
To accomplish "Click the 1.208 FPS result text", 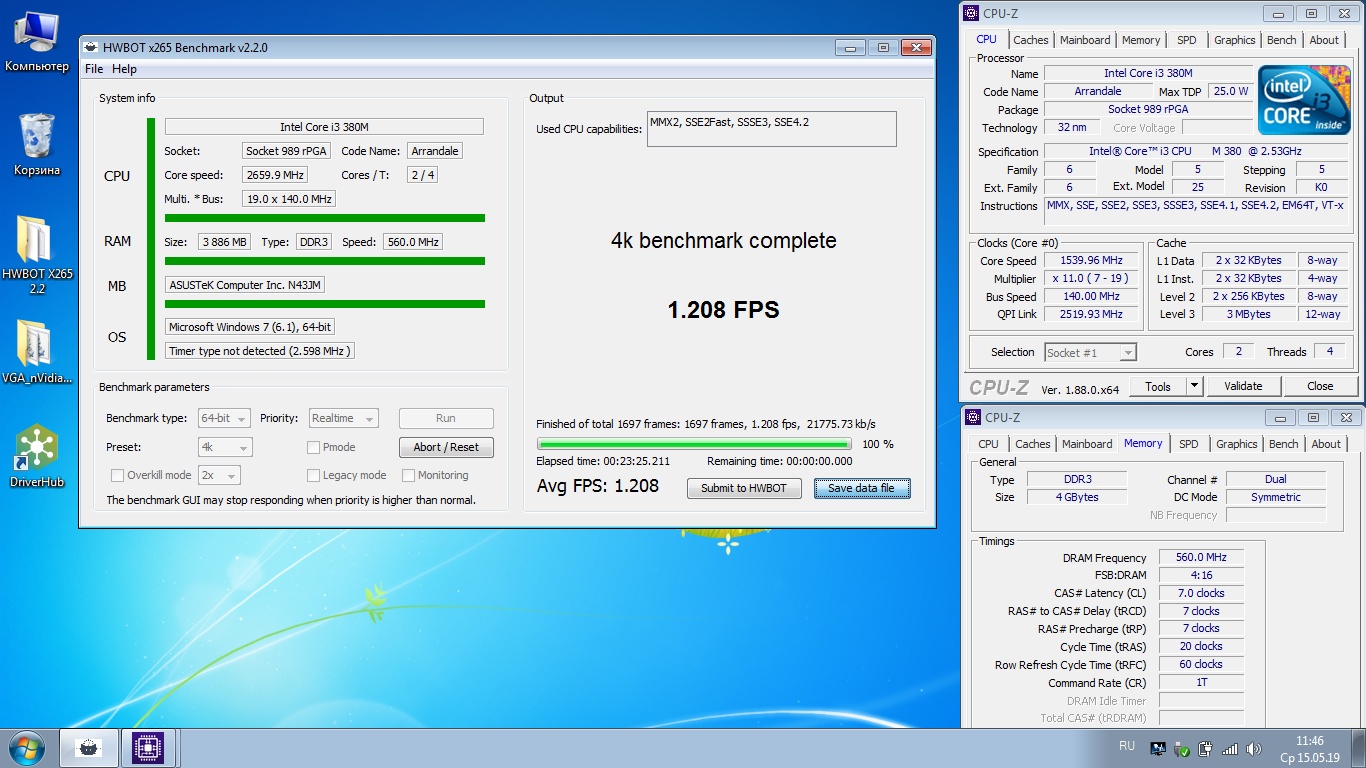I will pos(723,310).
